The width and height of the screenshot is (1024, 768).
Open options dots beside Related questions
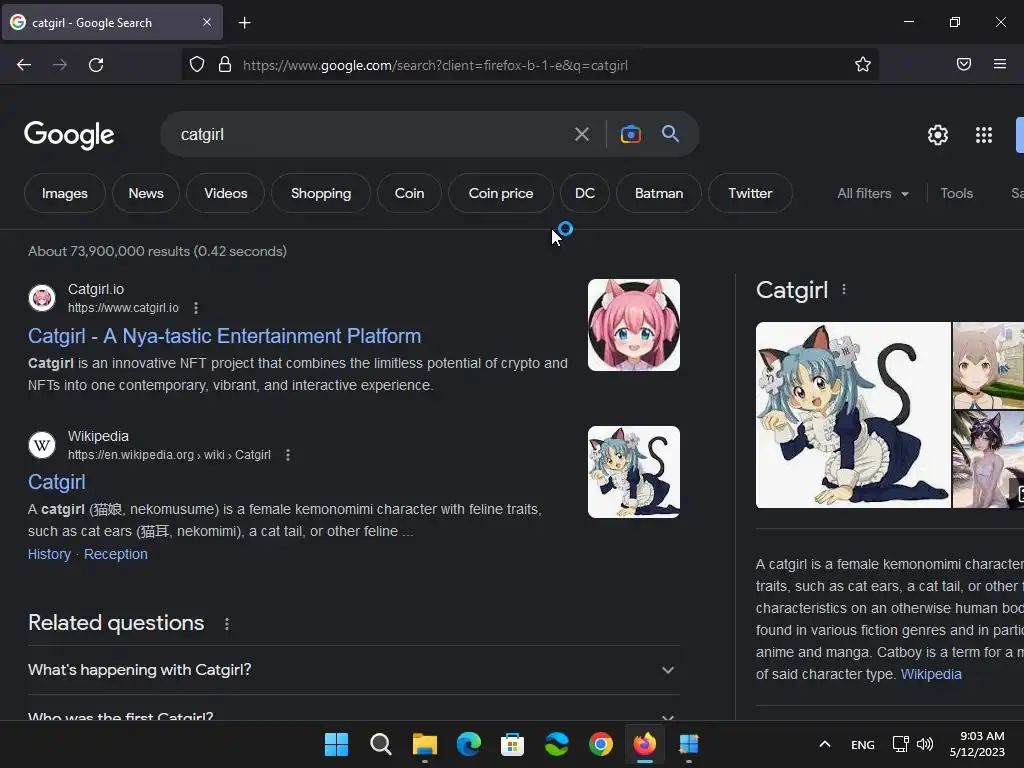(227, 624)
